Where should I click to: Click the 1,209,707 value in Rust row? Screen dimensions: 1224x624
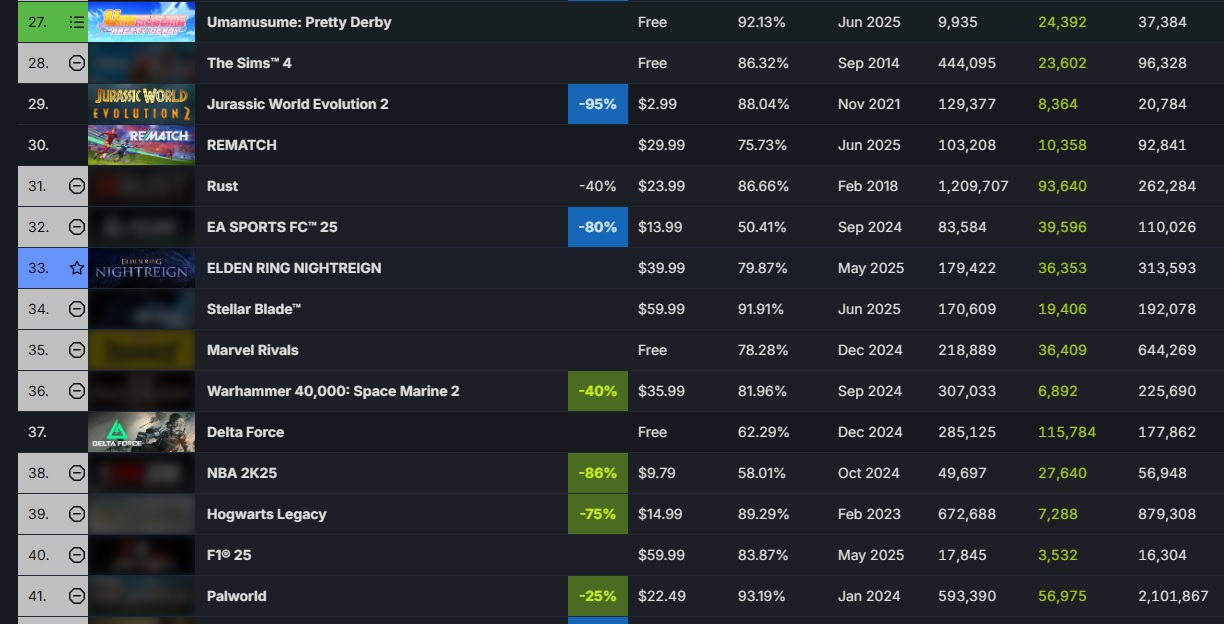tap(973, 186)
